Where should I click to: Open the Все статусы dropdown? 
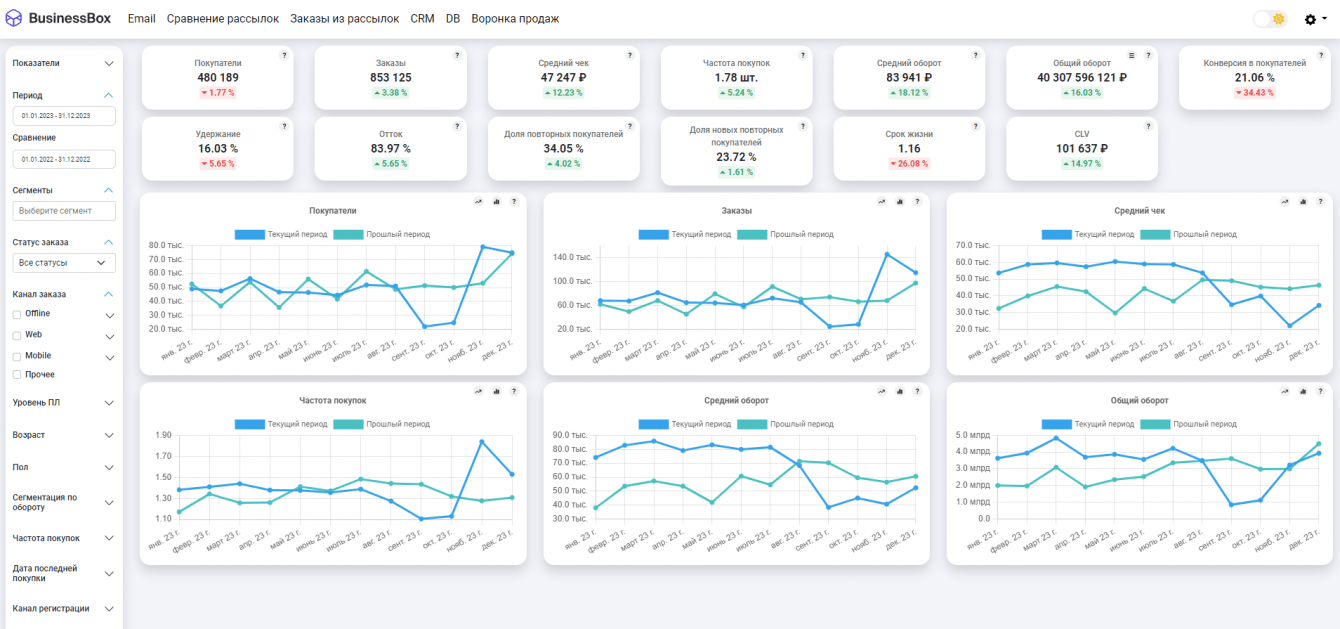point(64,263)
